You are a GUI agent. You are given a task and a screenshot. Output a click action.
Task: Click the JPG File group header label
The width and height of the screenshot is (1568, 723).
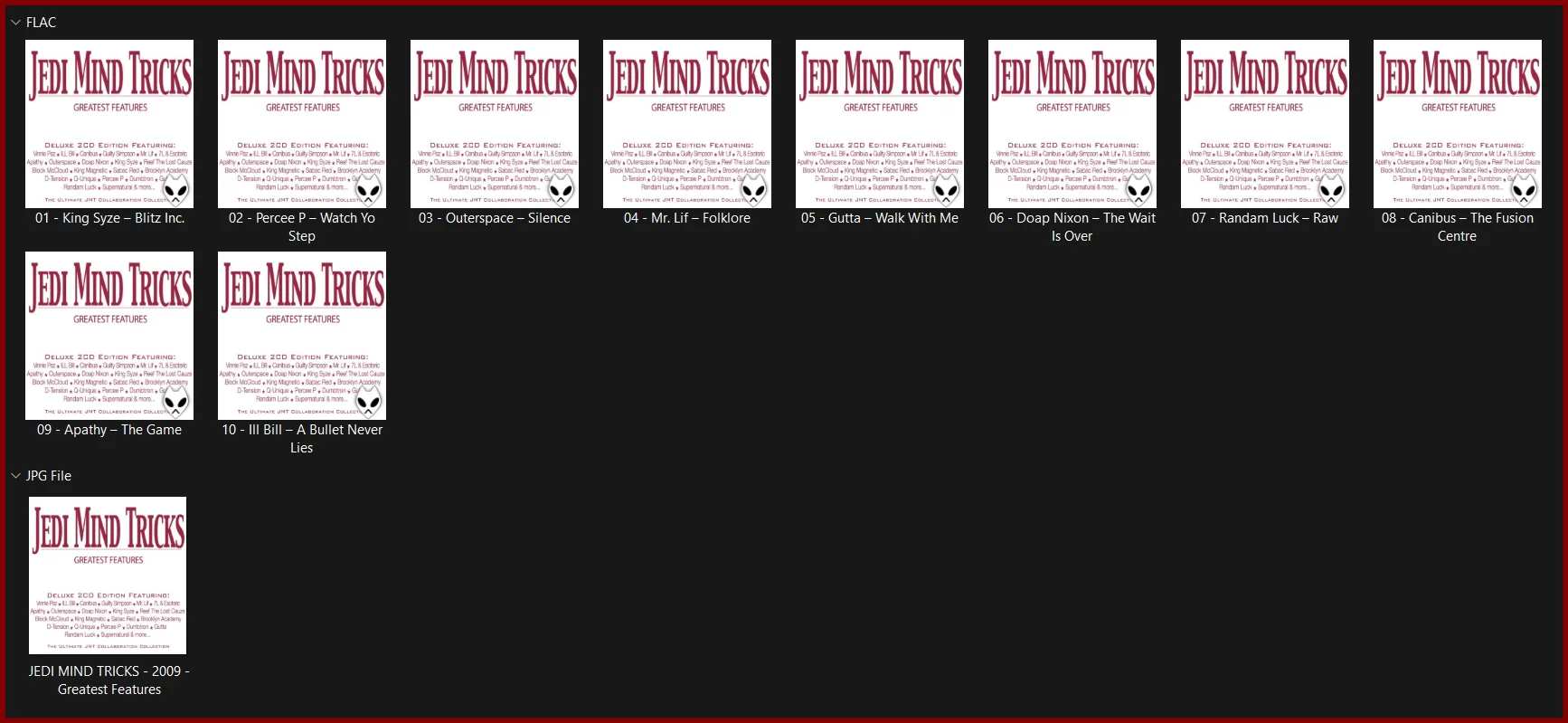tap(49, 476)
